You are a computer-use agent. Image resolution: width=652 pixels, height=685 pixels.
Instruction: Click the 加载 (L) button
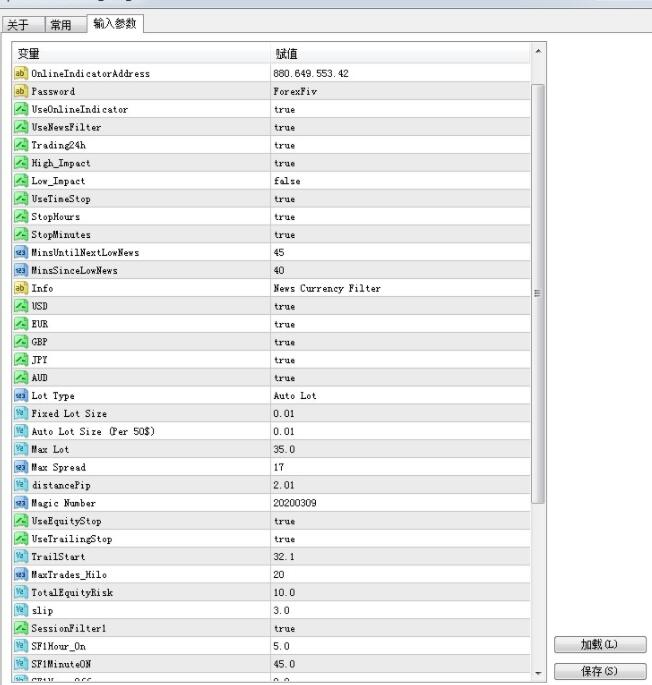pyautogui.click(x=600, y=644)
